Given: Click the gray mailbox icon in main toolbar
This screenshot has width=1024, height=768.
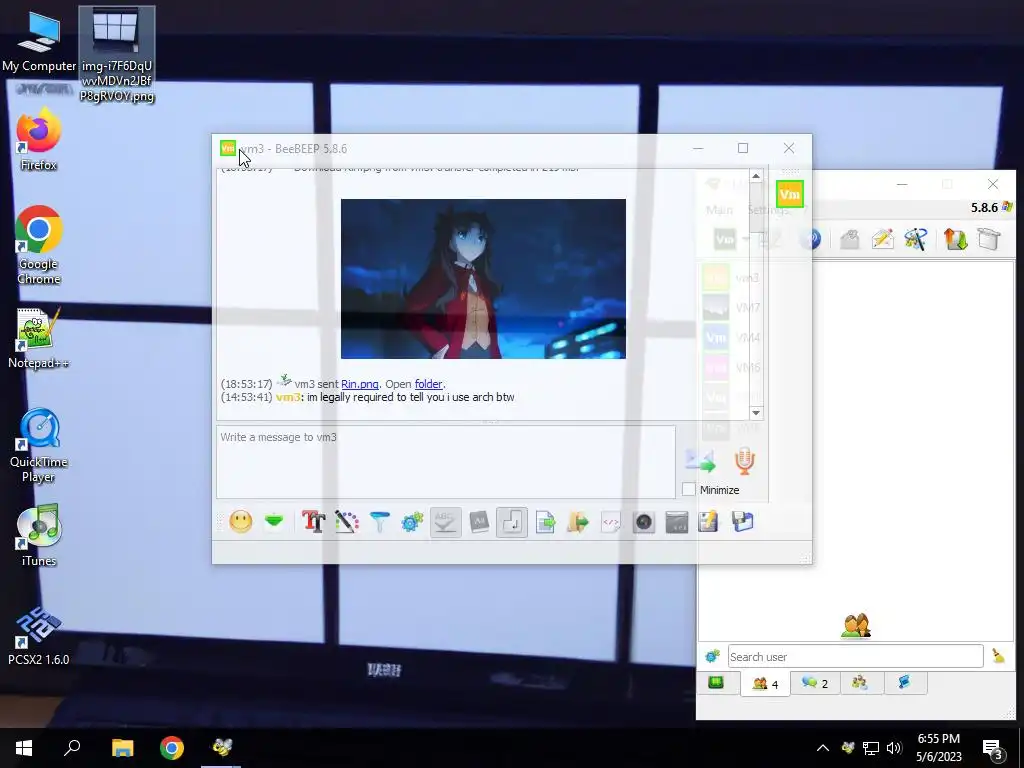Looking at the screenshot, I should (849, 239).
